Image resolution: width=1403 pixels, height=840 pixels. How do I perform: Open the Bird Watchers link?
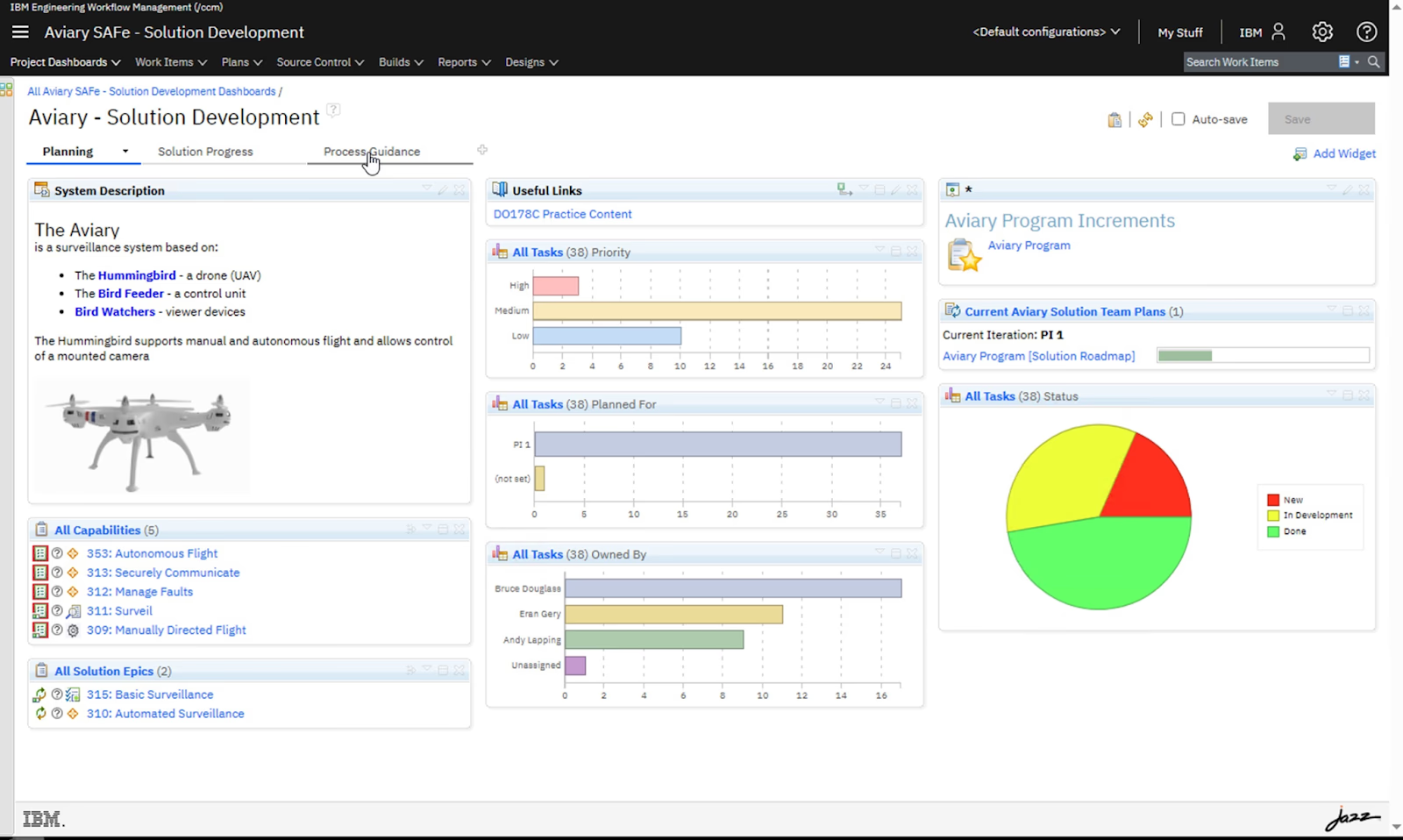pyautogui.click(x=115, y=311)
